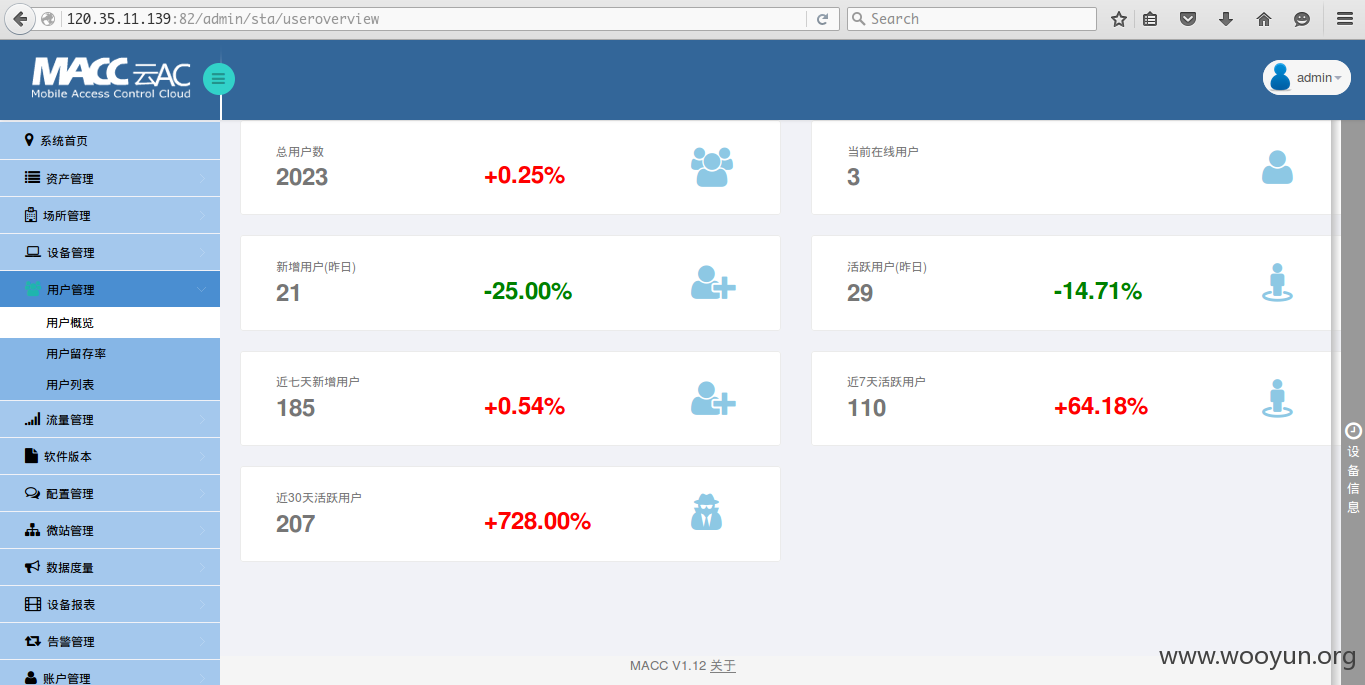Click the 数据度量 megaphone icon
Viewport: 1365px width, 685px height.
(x=33, y=567)
